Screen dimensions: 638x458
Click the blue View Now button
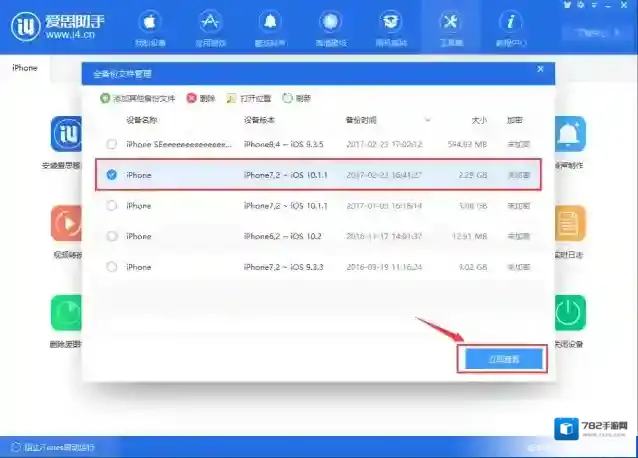point(502,358)
